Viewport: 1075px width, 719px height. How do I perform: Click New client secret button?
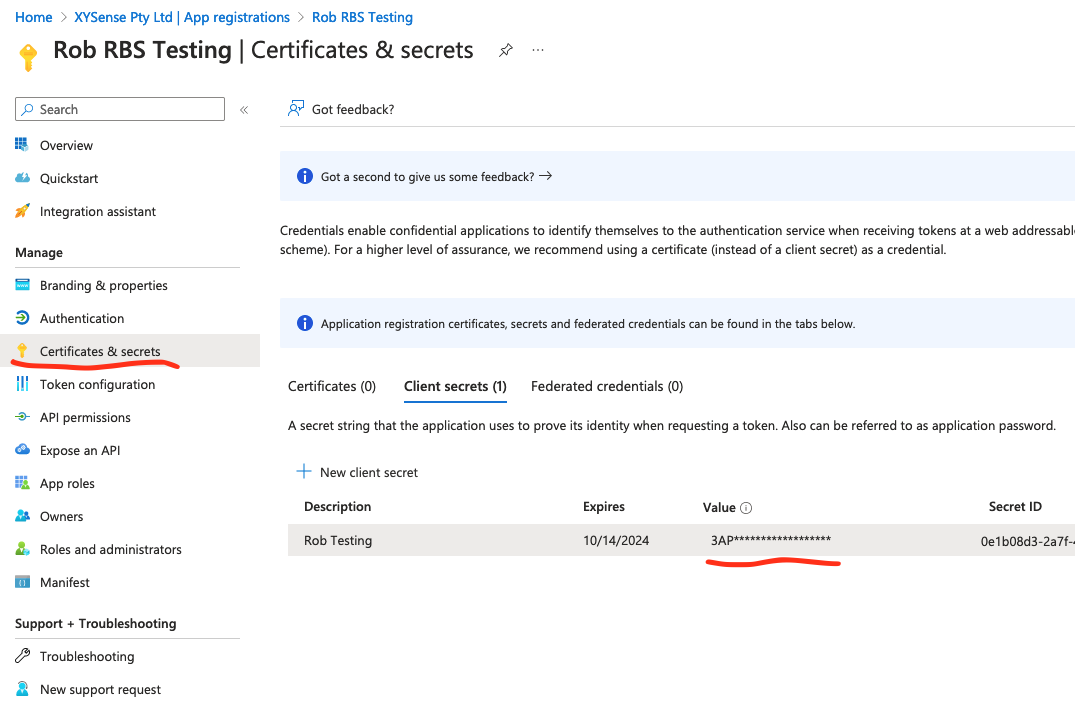tap(357, 472)
